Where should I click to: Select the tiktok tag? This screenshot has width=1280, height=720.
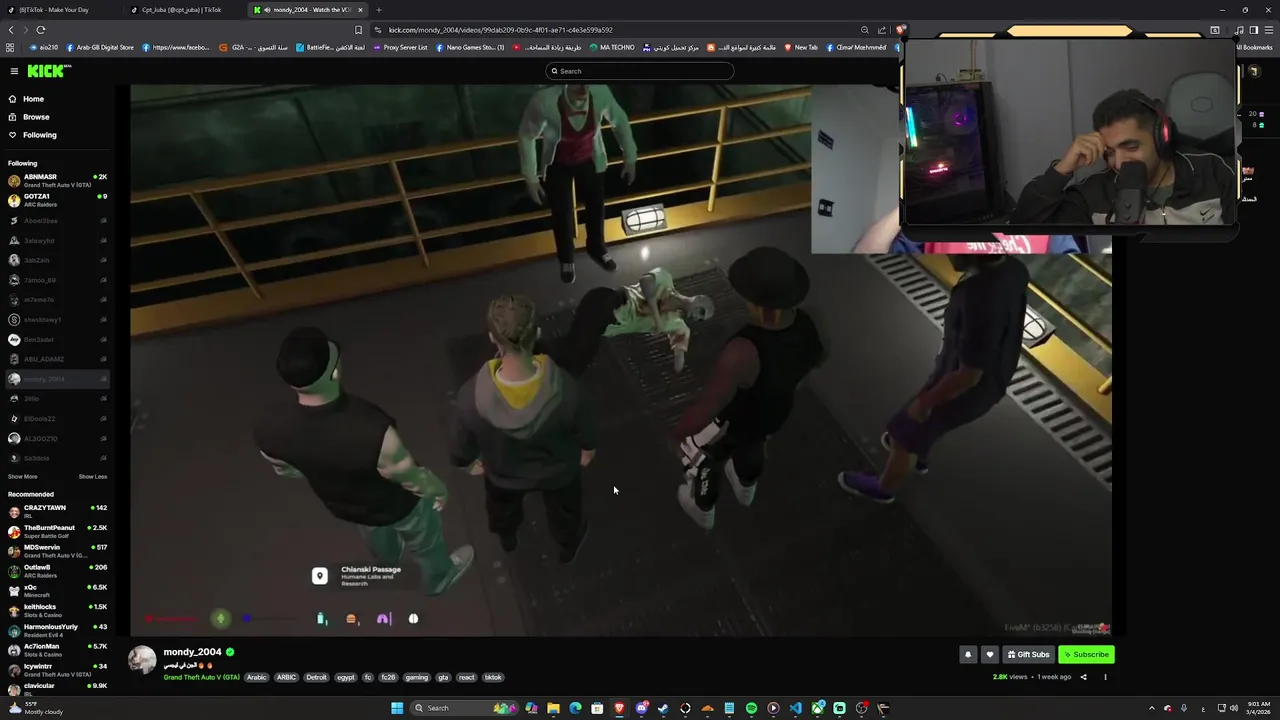point(493,677)
